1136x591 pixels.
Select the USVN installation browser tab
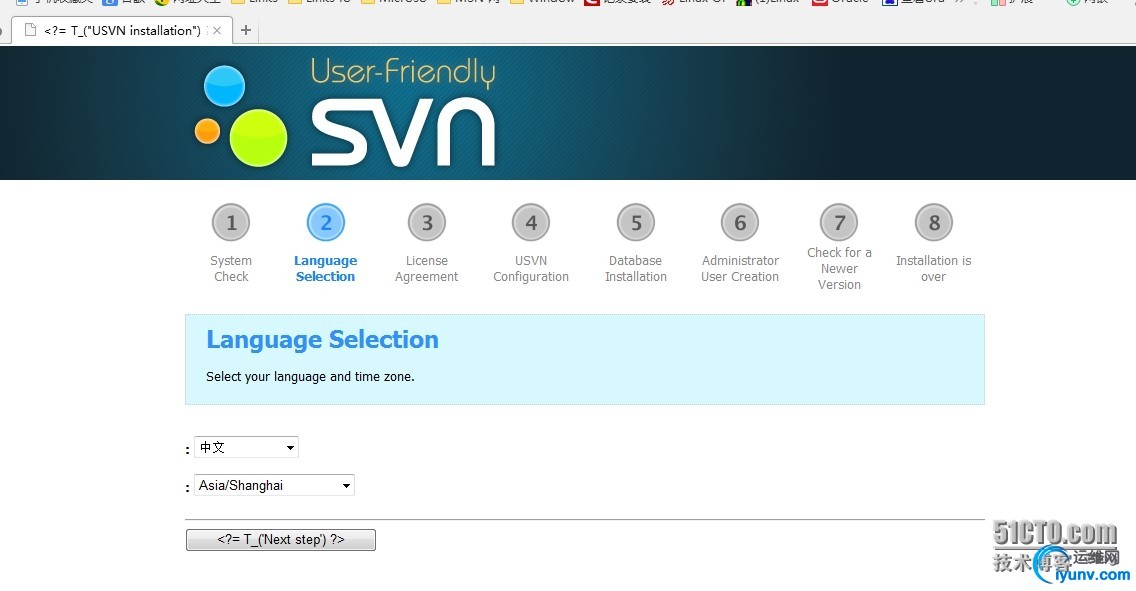click(122, 30)
